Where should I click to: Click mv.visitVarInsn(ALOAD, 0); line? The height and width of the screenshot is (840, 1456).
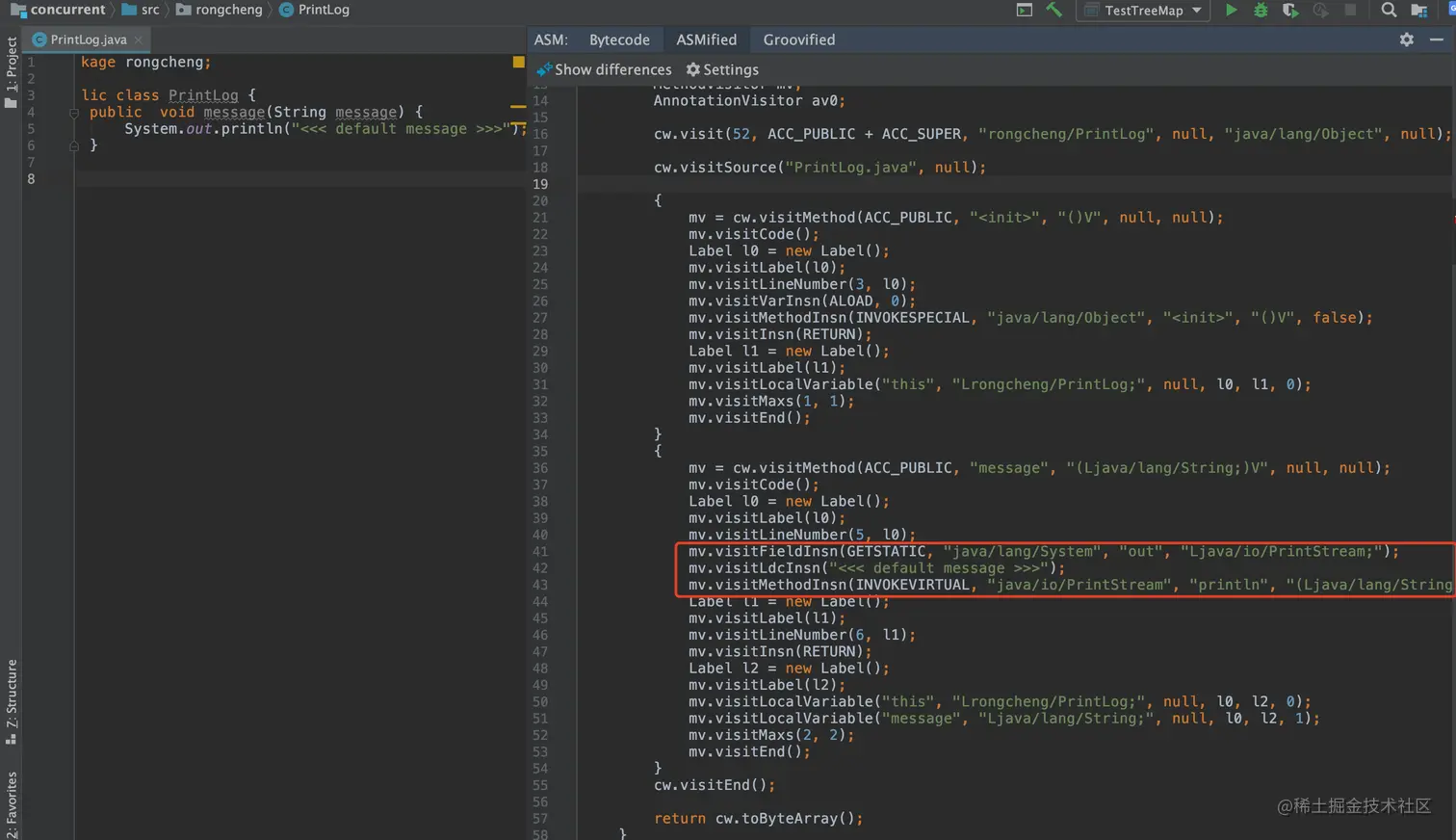pos(802,302)
